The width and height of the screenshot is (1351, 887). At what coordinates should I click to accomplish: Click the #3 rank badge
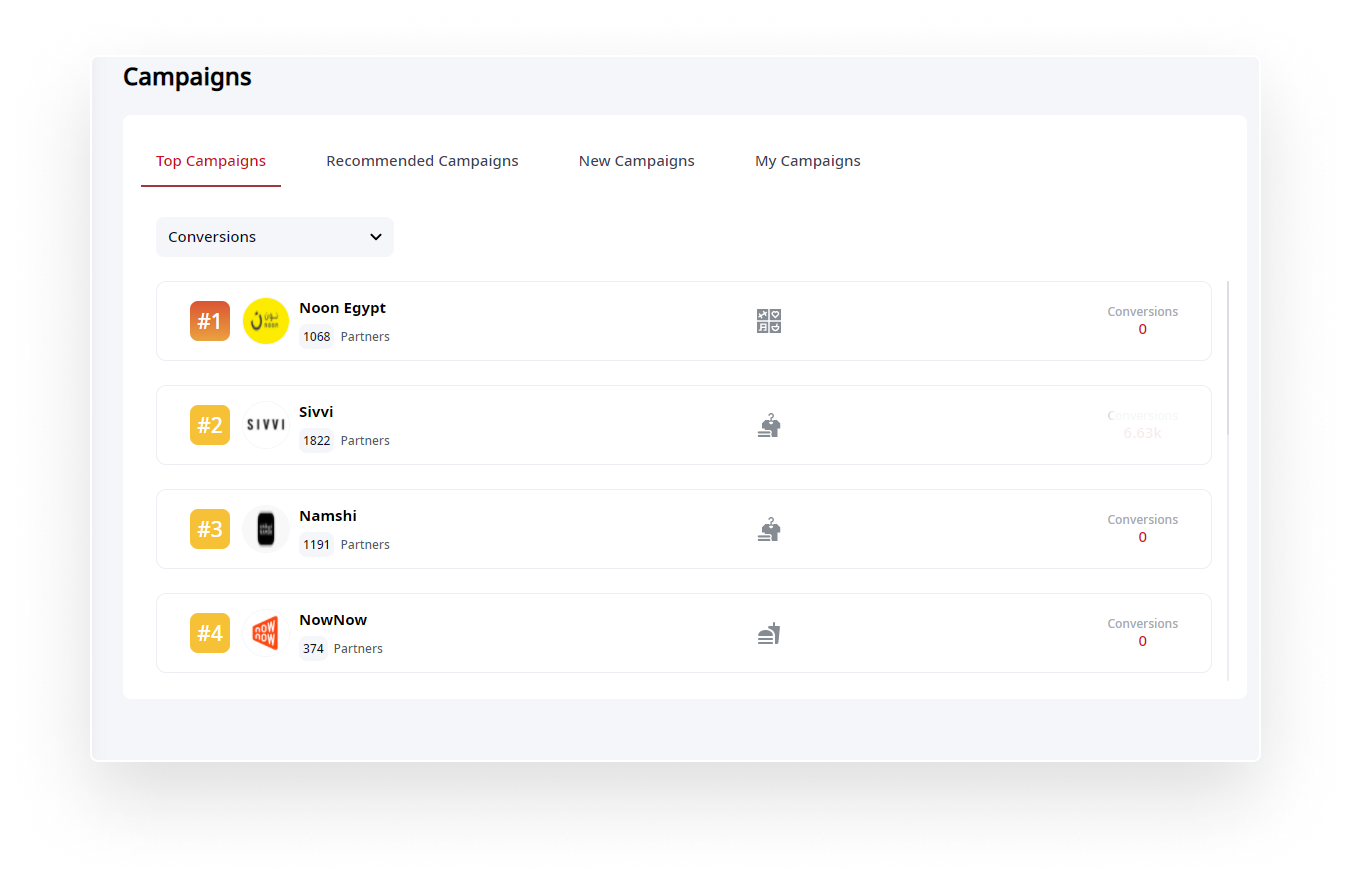210,529
